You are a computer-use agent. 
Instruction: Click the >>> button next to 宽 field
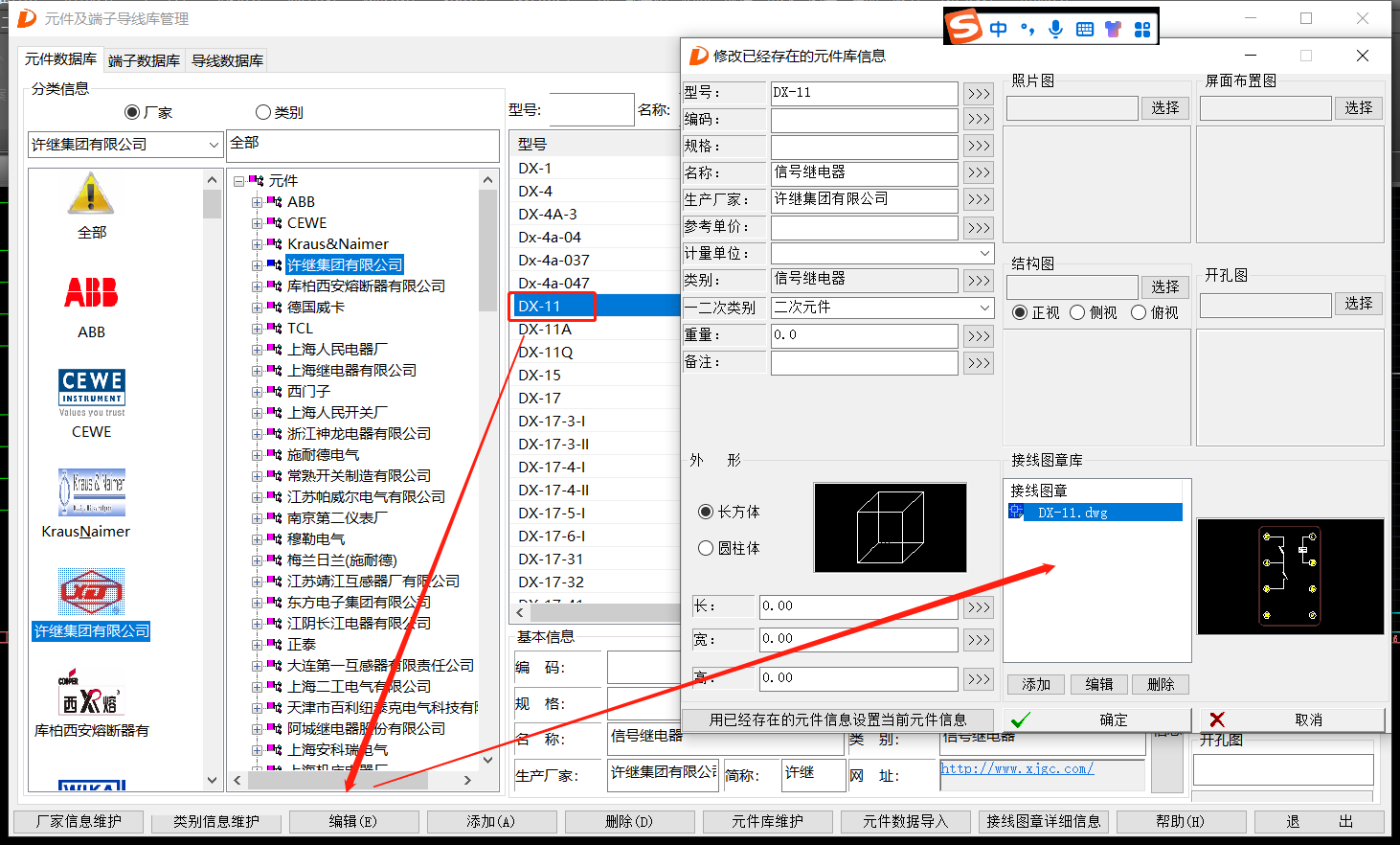pos(978,640)
